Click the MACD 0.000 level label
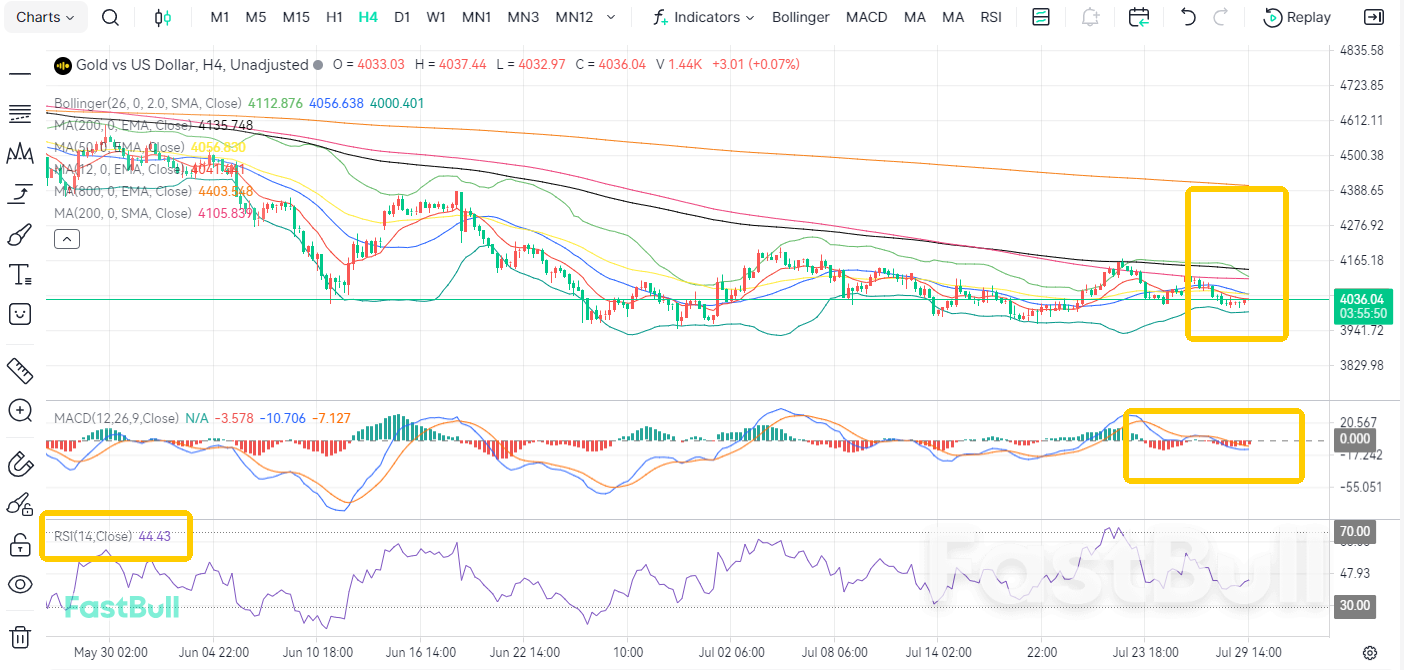This screenshot has height=670, width=1407. 1355,438
